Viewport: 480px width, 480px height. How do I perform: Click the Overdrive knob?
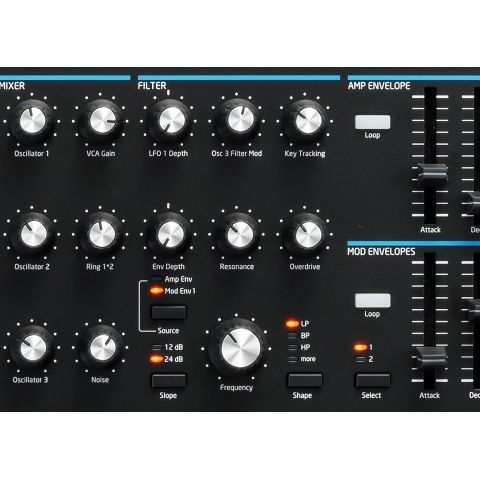tap(306, 234)
